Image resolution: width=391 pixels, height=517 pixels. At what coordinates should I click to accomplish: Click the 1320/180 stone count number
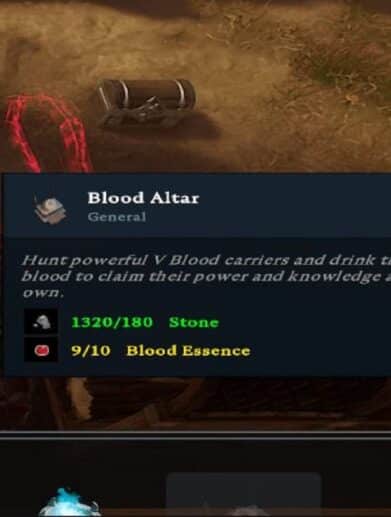tap(112, 322)
